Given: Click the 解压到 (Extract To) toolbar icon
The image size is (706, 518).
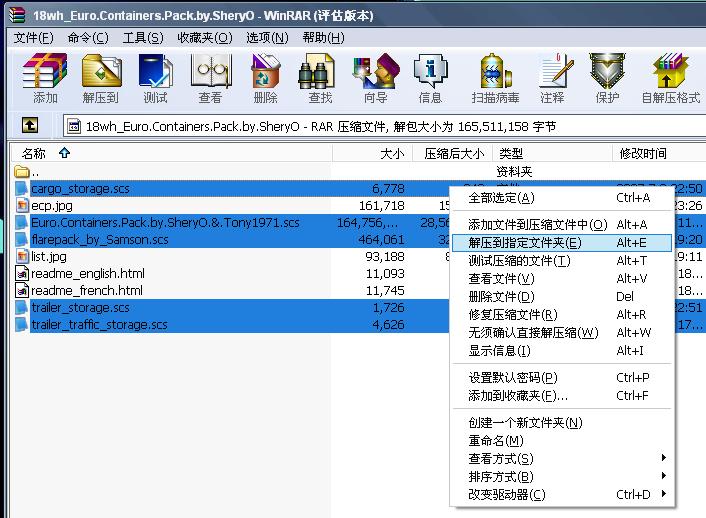Looking at the screenshot, I should pos(101,71).
